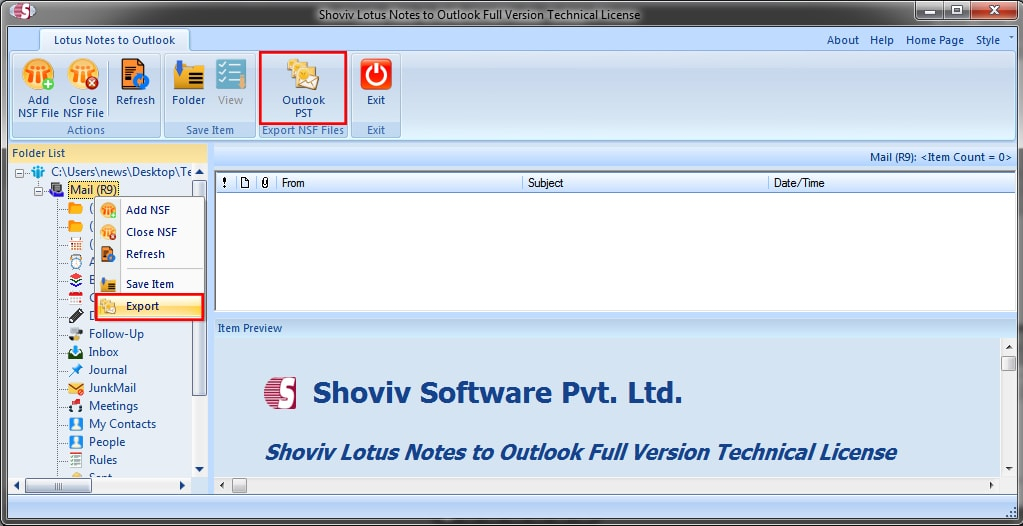Click the red Exit power icon

(x=376, y=74)
